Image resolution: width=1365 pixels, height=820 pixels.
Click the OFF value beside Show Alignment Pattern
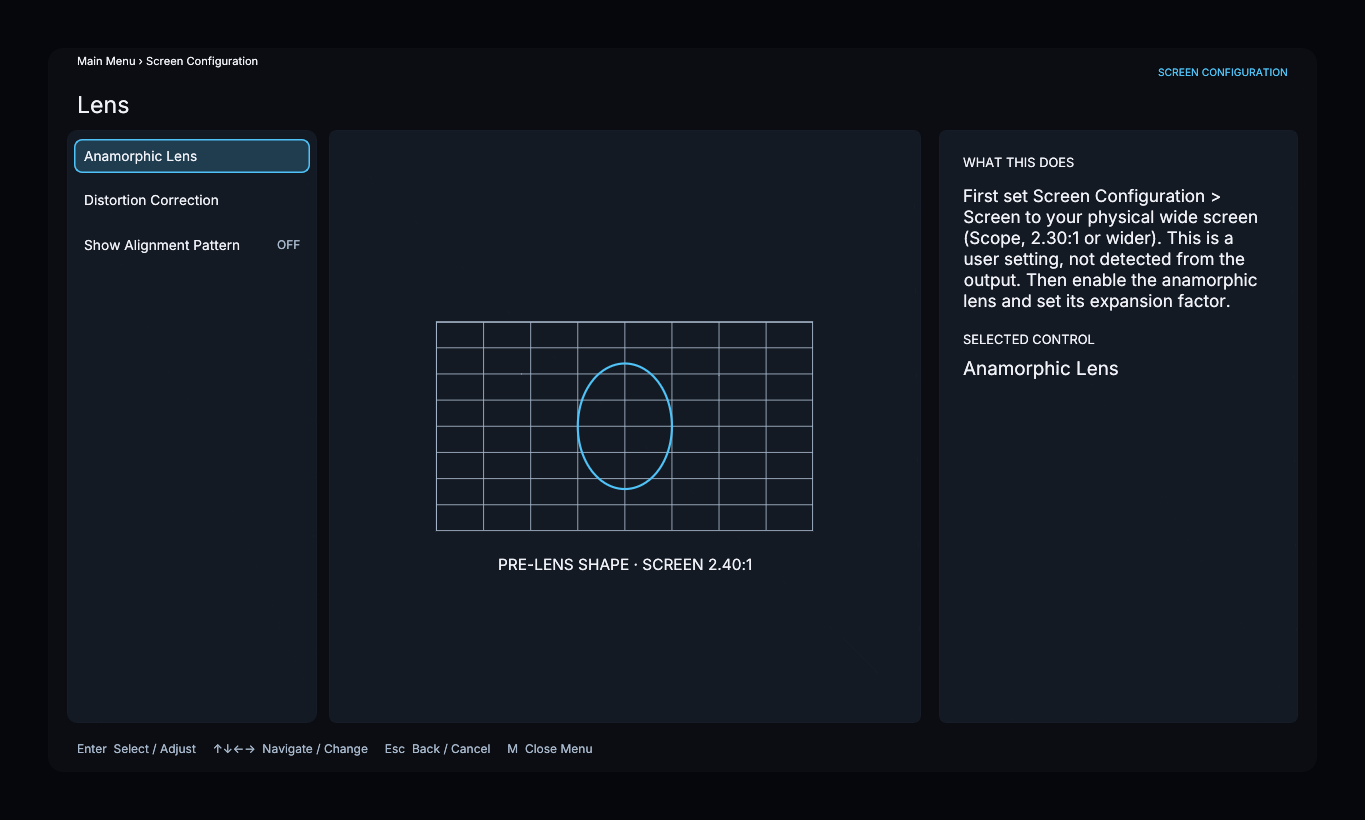(288, 245)
